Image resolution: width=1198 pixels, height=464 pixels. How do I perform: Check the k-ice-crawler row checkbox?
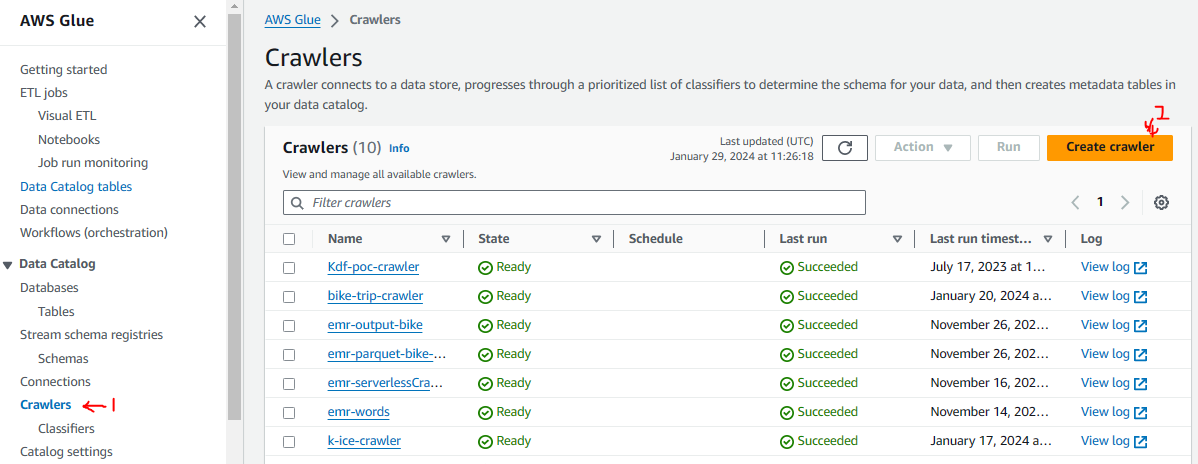(289, 442)
